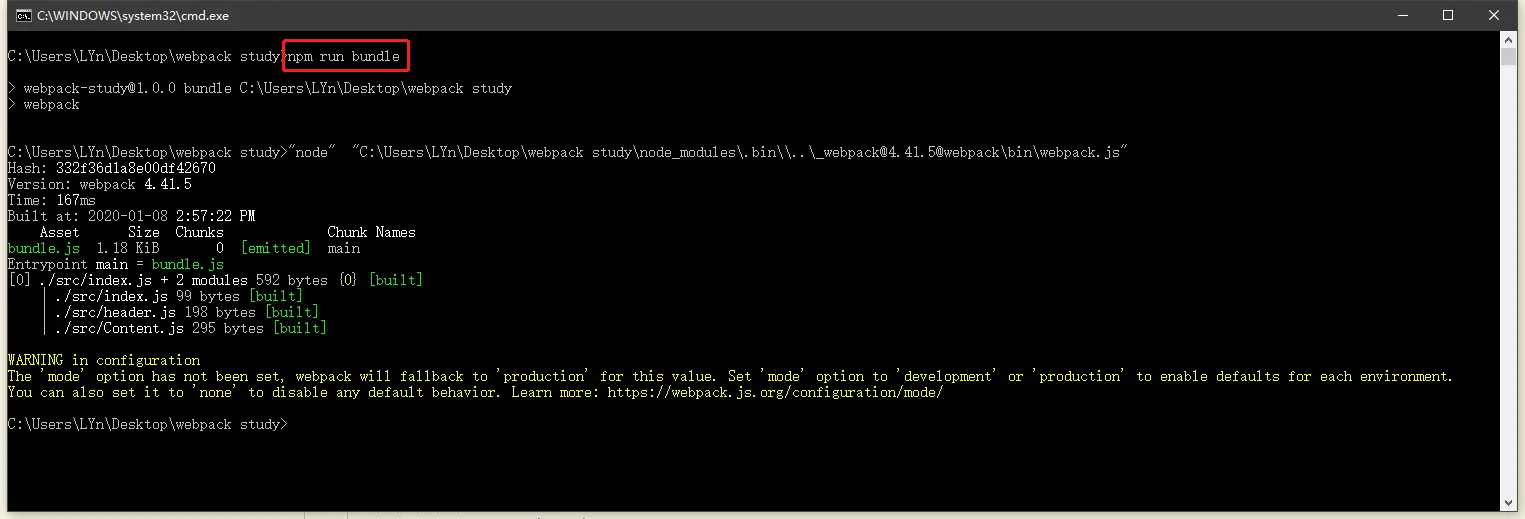The height and width of the screenshot is (519, 1525).
Task: Click the scrollbar down arrow
Action: [x=1508, y=503]
